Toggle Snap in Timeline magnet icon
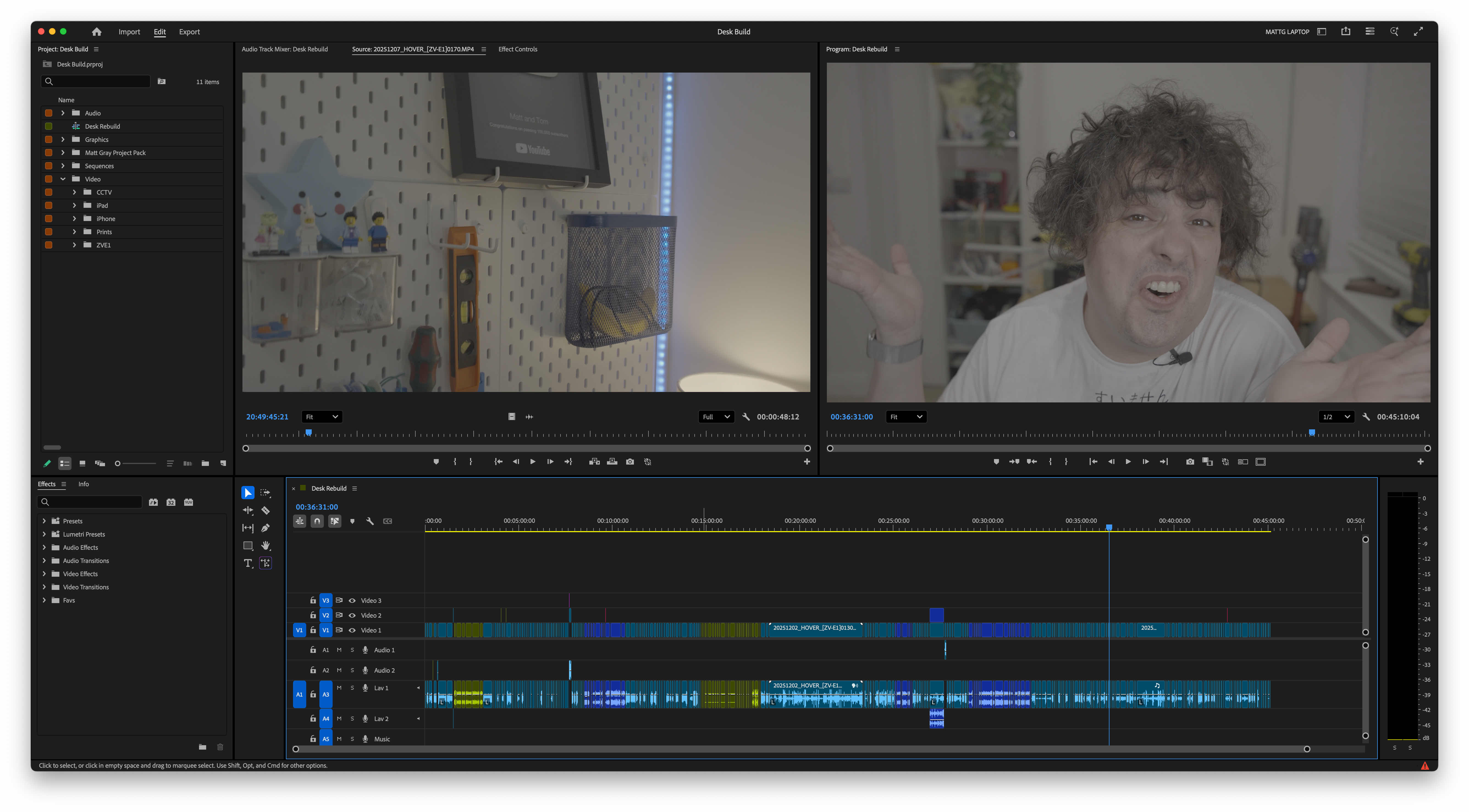 (x=317, y=521)
